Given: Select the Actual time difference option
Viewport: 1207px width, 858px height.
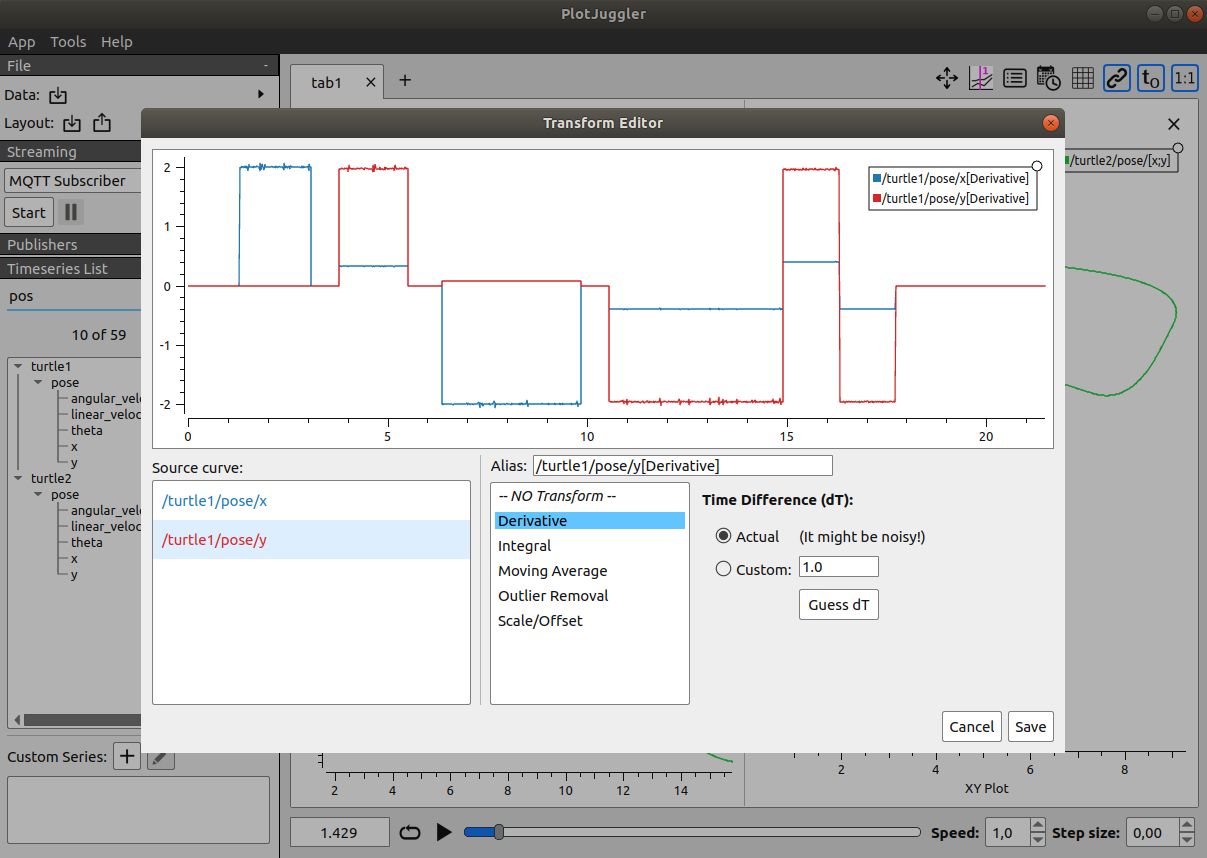Looking at the screenshot, I should click(723, 536).
